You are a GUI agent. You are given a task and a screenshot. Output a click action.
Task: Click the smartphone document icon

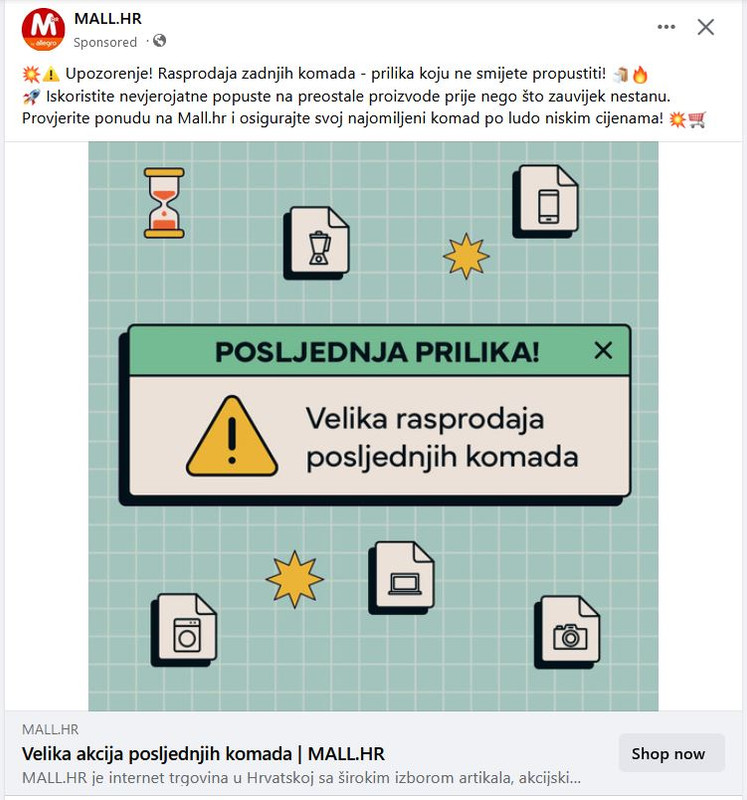coord(546,201)
